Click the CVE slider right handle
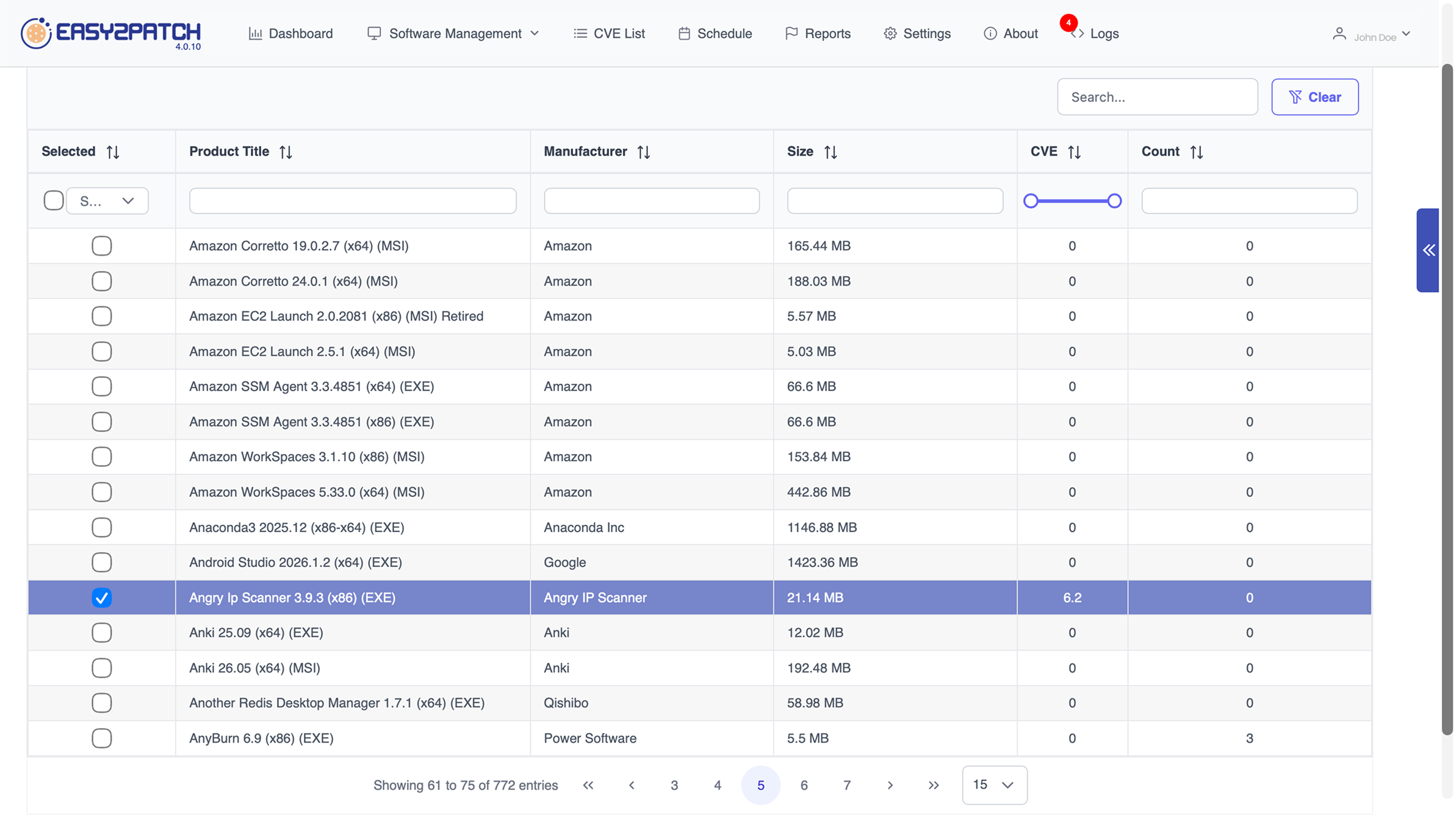The width and height of the screenshot is (1456, 819). pyautogui.click(x=1114, y=201)
